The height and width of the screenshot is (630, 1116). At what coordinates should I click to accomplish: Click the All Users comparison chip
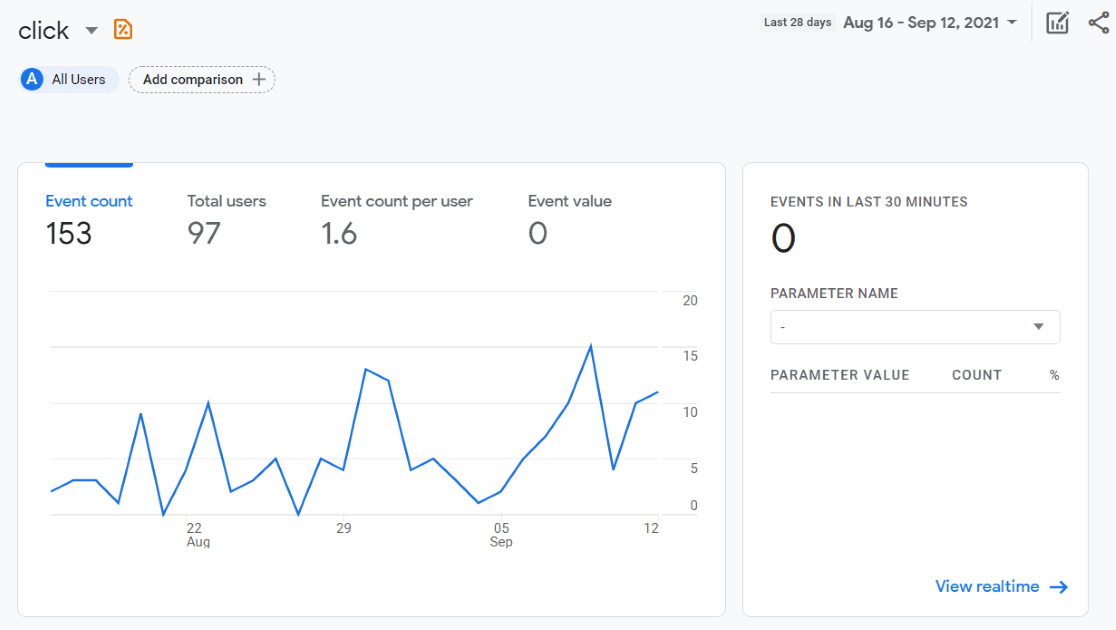coord(67,79)
